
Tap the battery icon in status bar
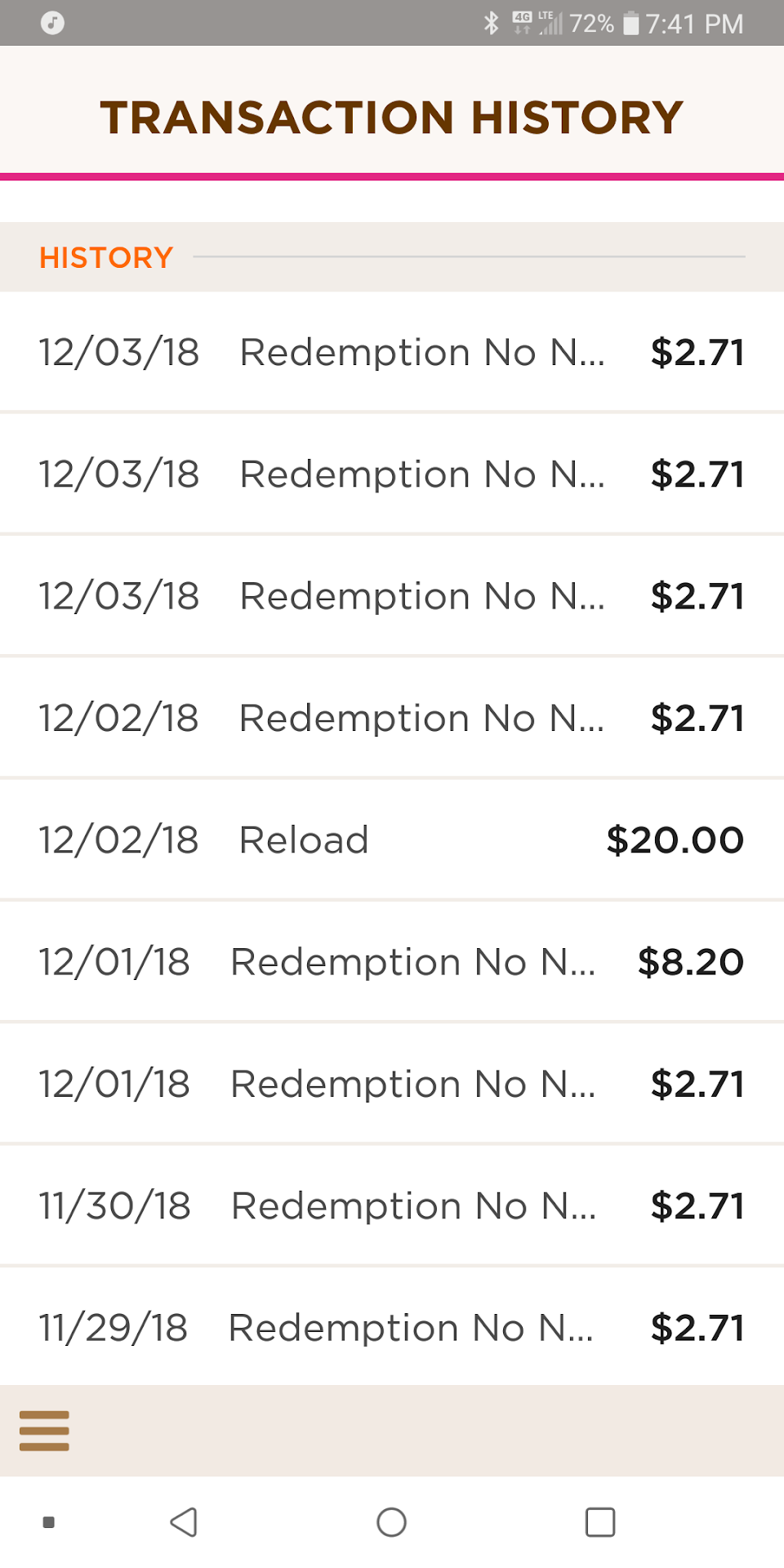(x=631, y=23)
